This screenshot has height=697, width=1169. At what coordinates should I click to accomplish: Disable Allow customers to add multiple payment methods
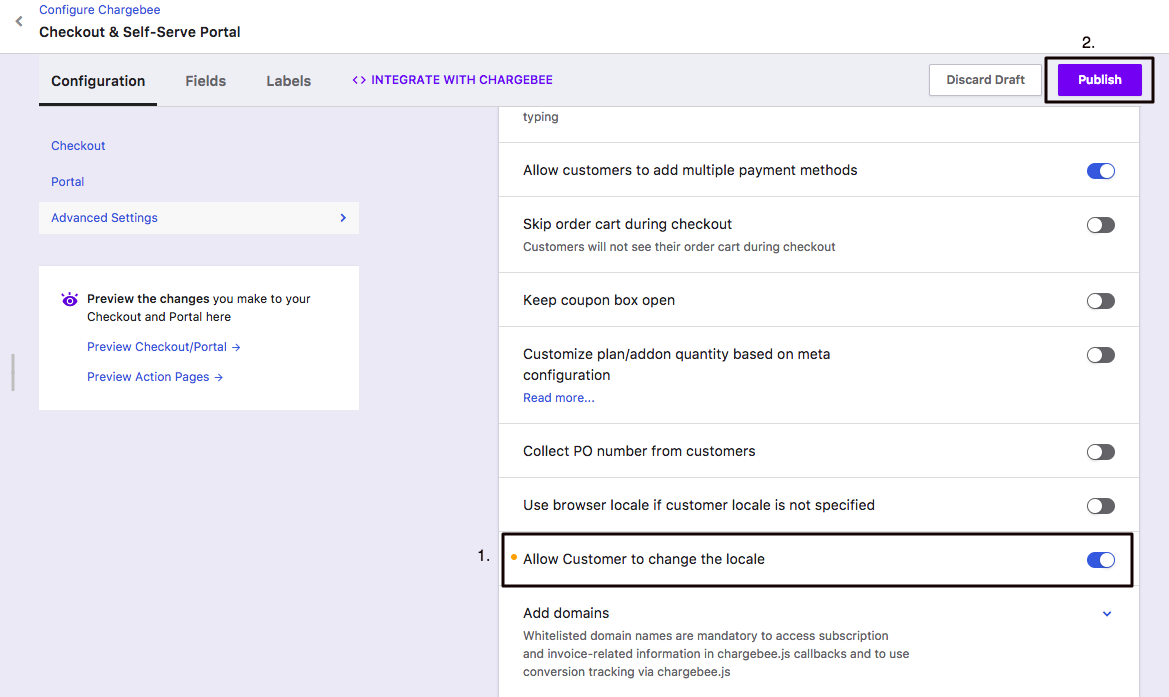(1101, 170)
